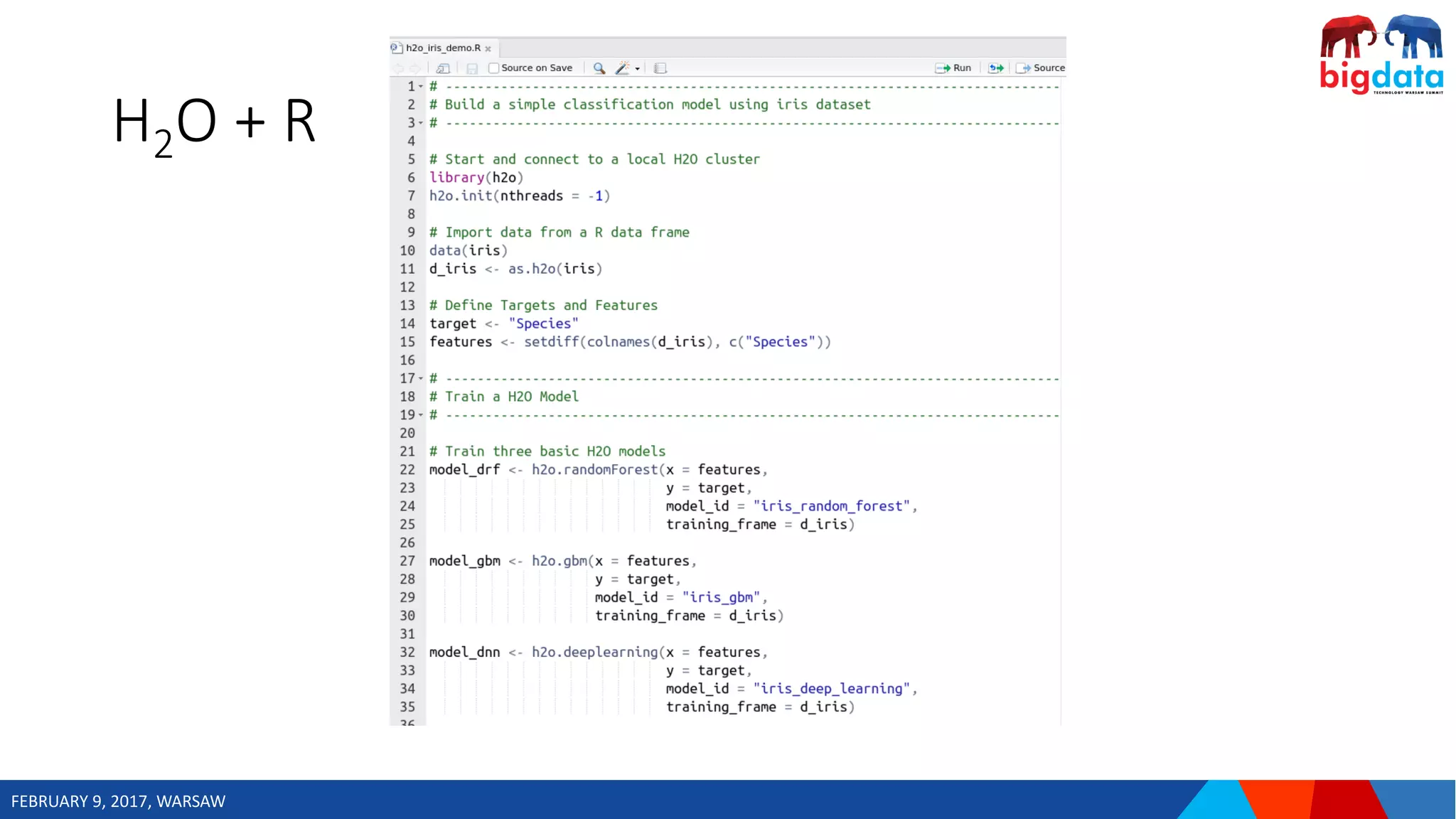The width and height of the screenshot is (1456, 819).
Task: Toggle fold arrow at line 19
Action: [x=421, y=415]
